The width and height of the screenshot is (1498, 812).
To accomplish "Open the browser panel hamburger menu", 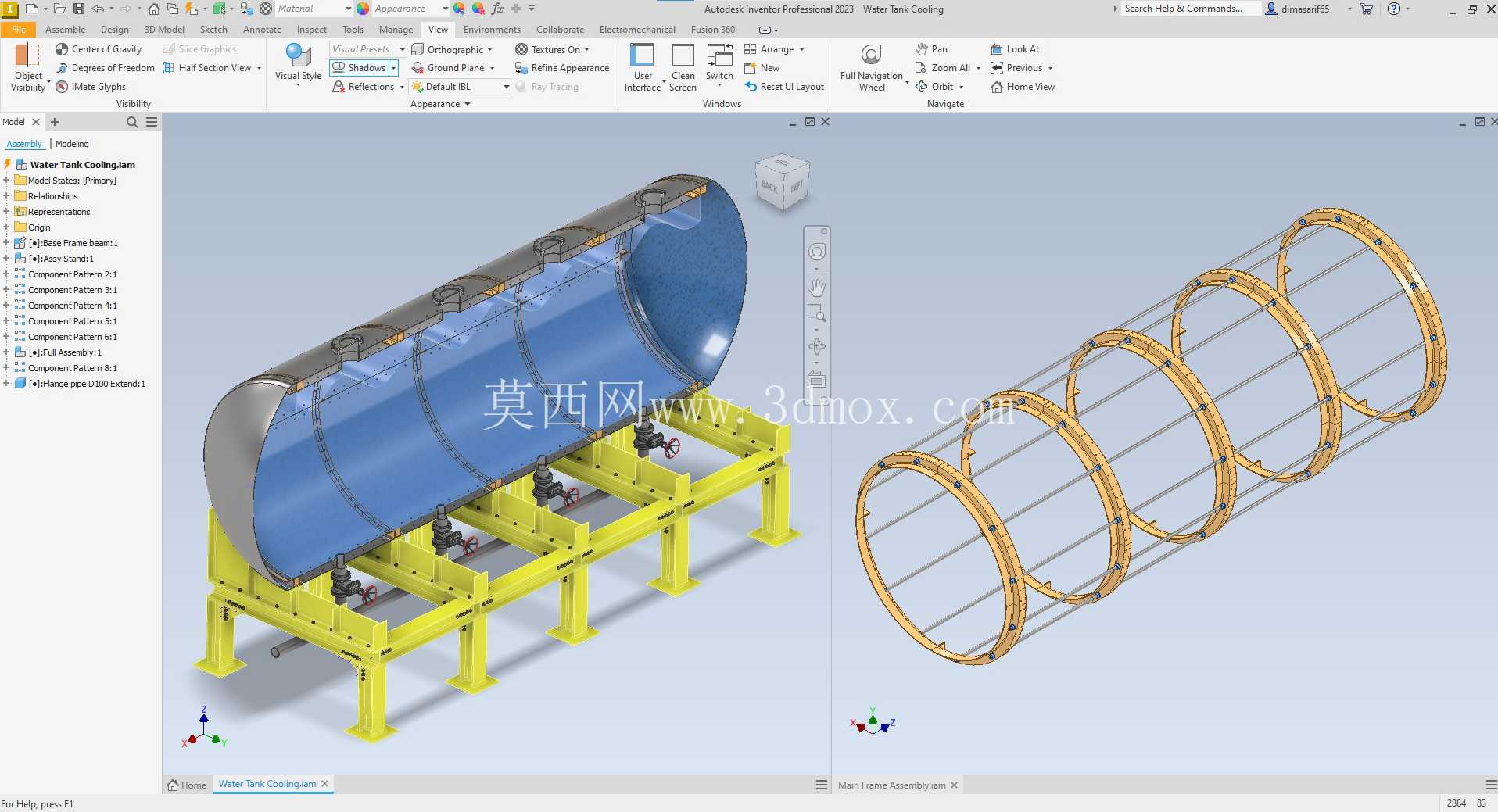I will coord(152,122).
